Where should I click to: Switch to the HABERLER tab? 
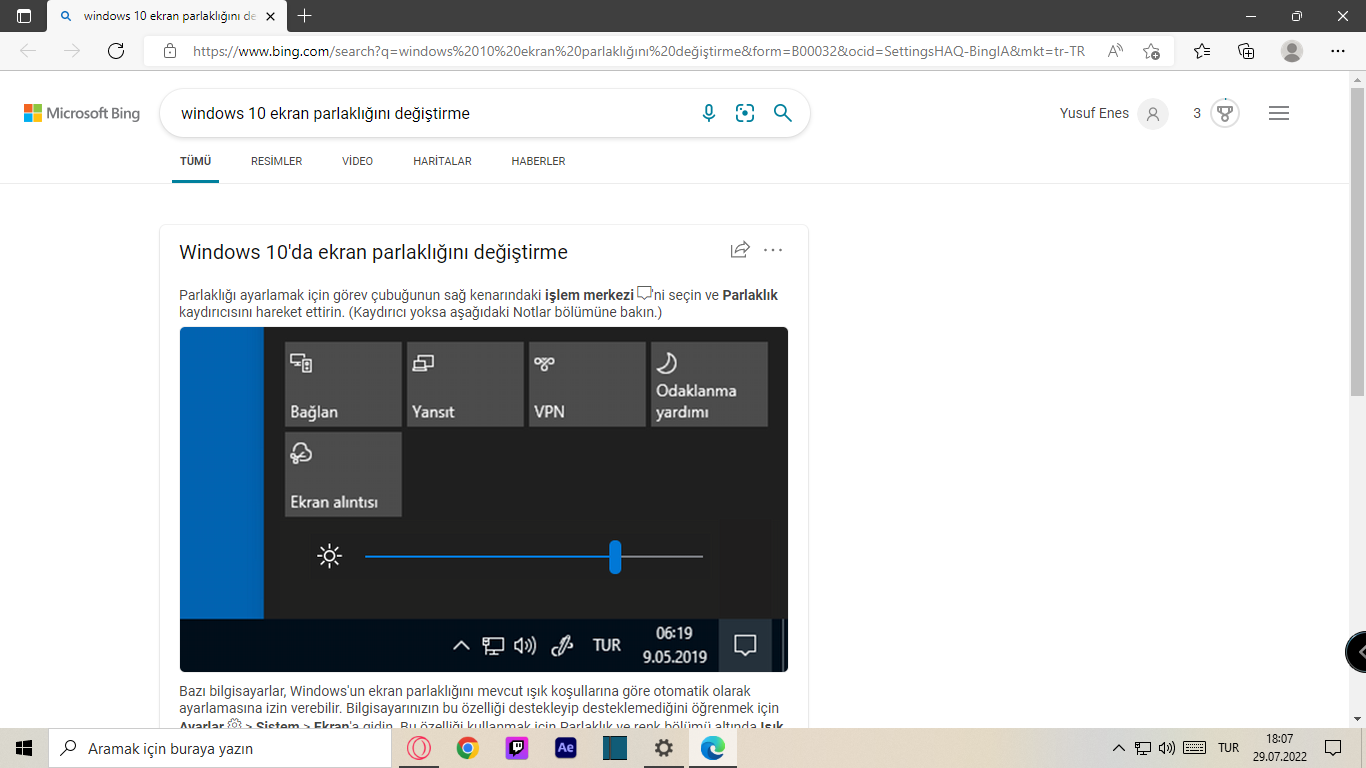(x=538, y=161)
